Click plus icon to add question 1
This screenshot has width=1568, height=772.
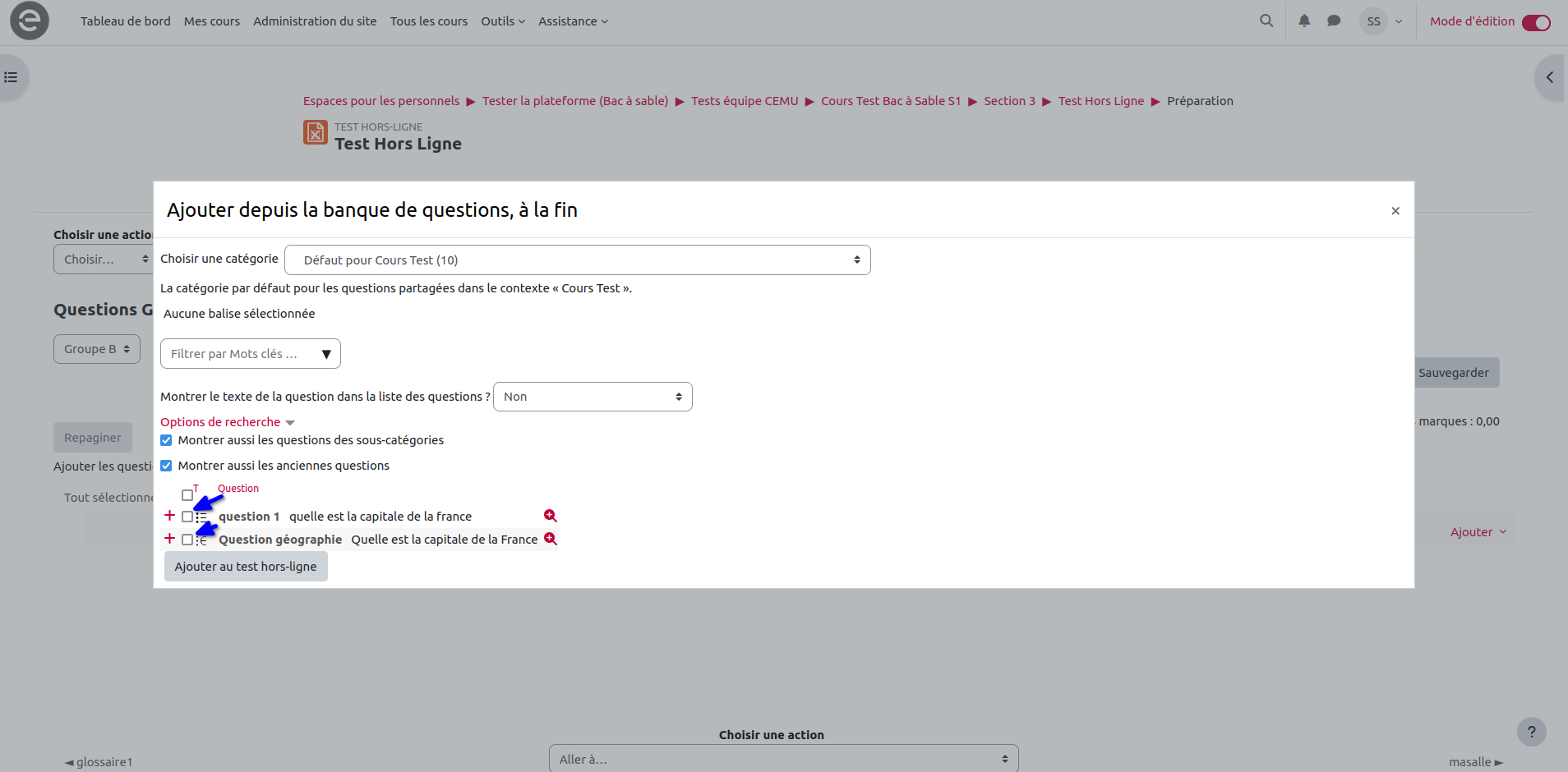coord(169,516)
